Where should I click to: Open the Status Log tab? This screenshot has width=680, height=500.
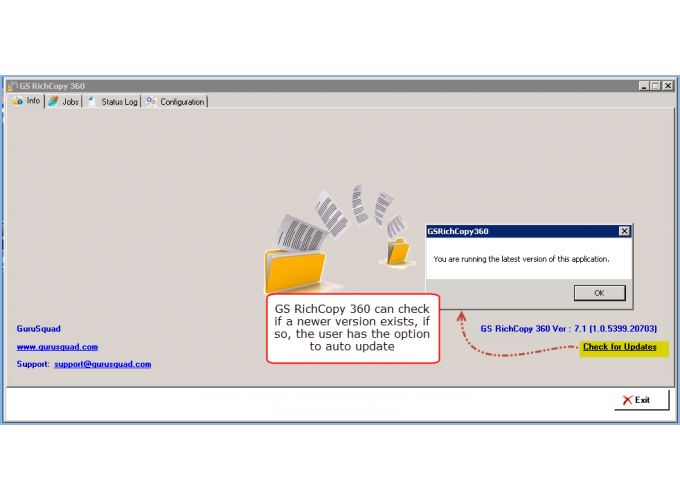[112, 102]
